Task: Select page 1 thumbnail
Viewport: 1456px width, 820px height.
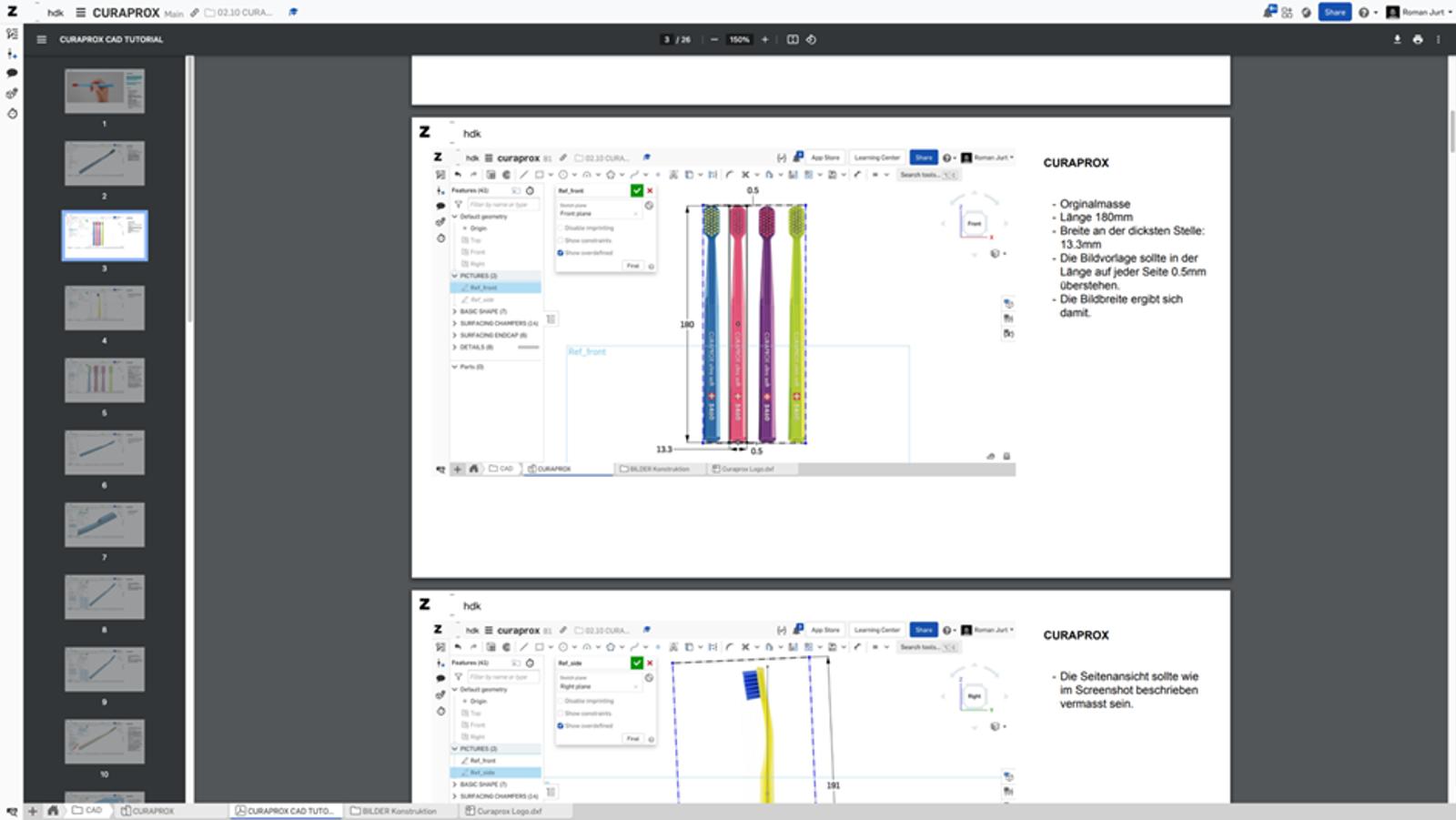Action: (104, 91)
